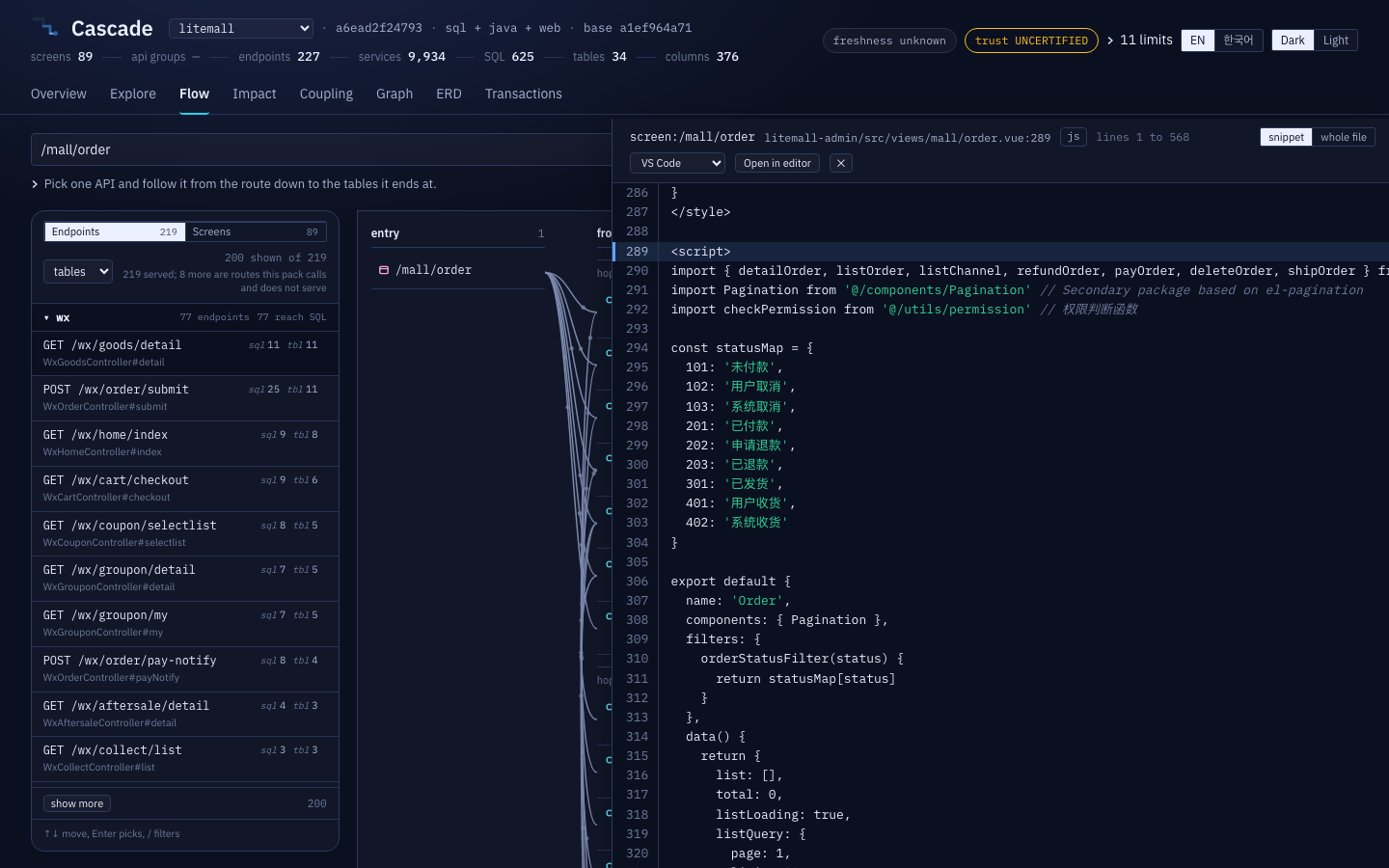Open the Overview tab
The width and height of the screenshot is (1389, 868).
coord(59,94)
